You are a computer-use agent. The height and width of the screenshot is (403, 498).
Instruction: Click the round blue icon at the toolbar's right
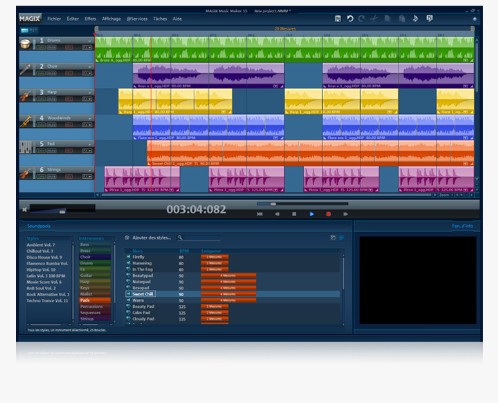pyautogui.click(x=474, y=19)
